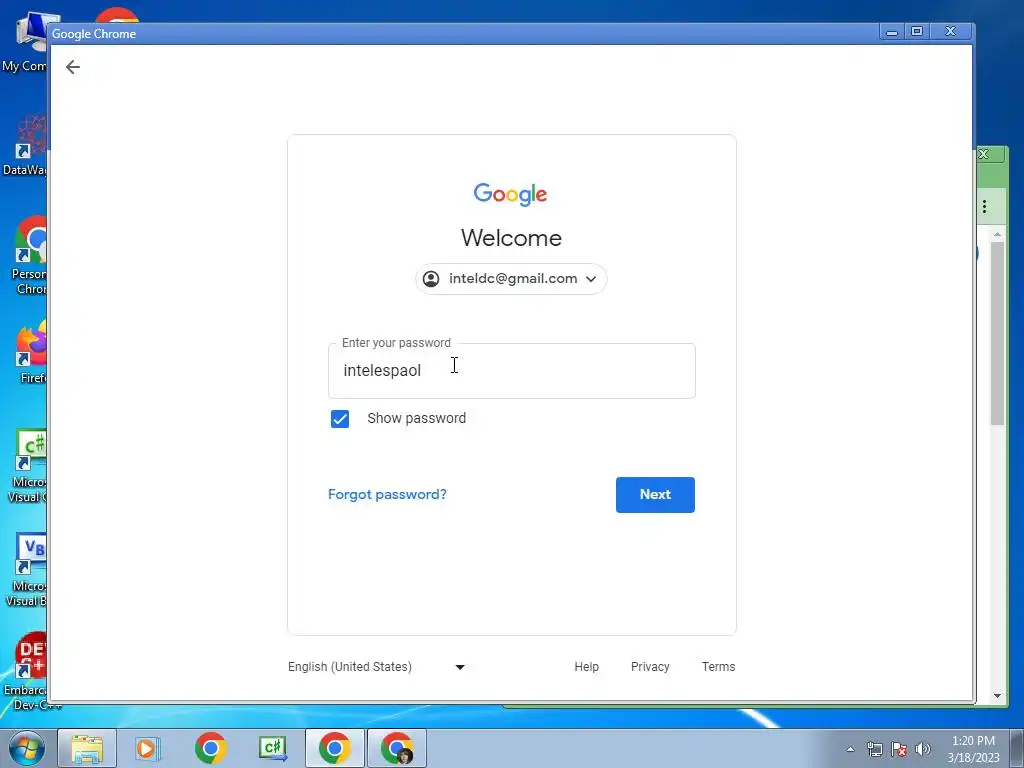
Task: Select the DataWa desktop shortcut
Action: [x=24, y=146]
